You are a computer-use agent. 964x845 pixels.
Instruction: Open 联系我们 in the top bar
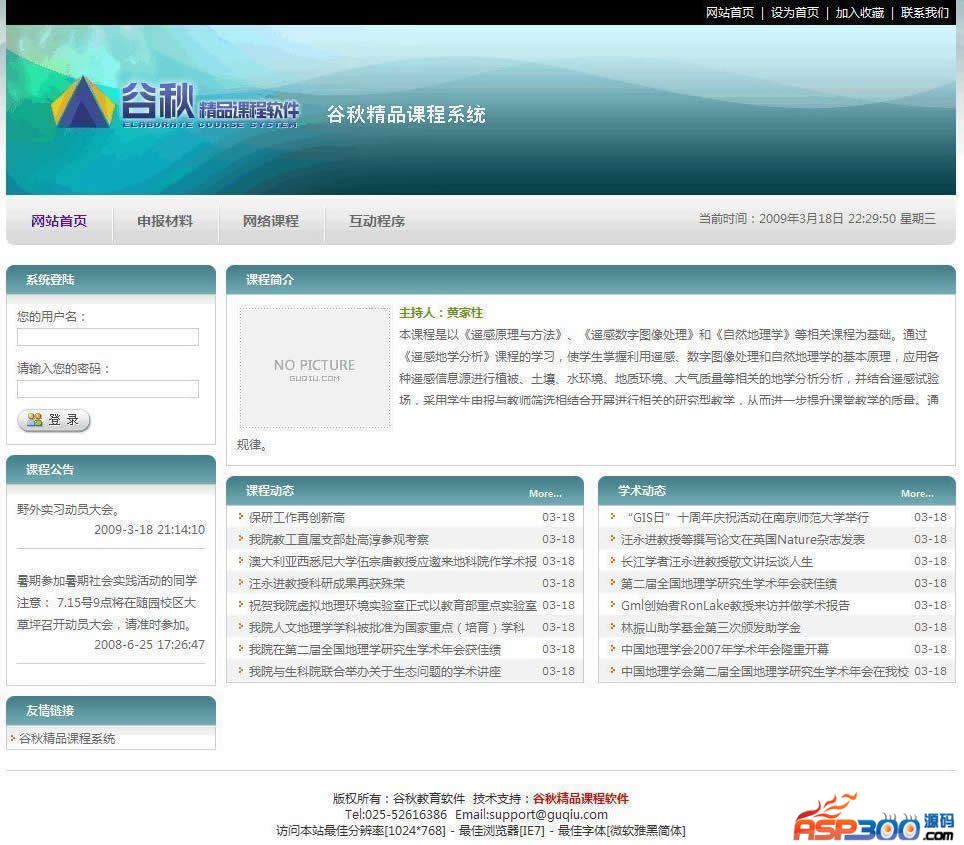click(925, 13)
